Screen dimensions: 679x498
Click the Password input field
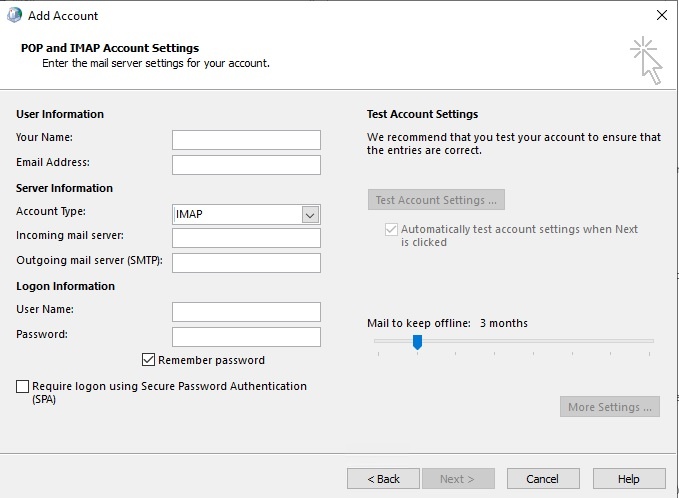click(x=246, y=337)
